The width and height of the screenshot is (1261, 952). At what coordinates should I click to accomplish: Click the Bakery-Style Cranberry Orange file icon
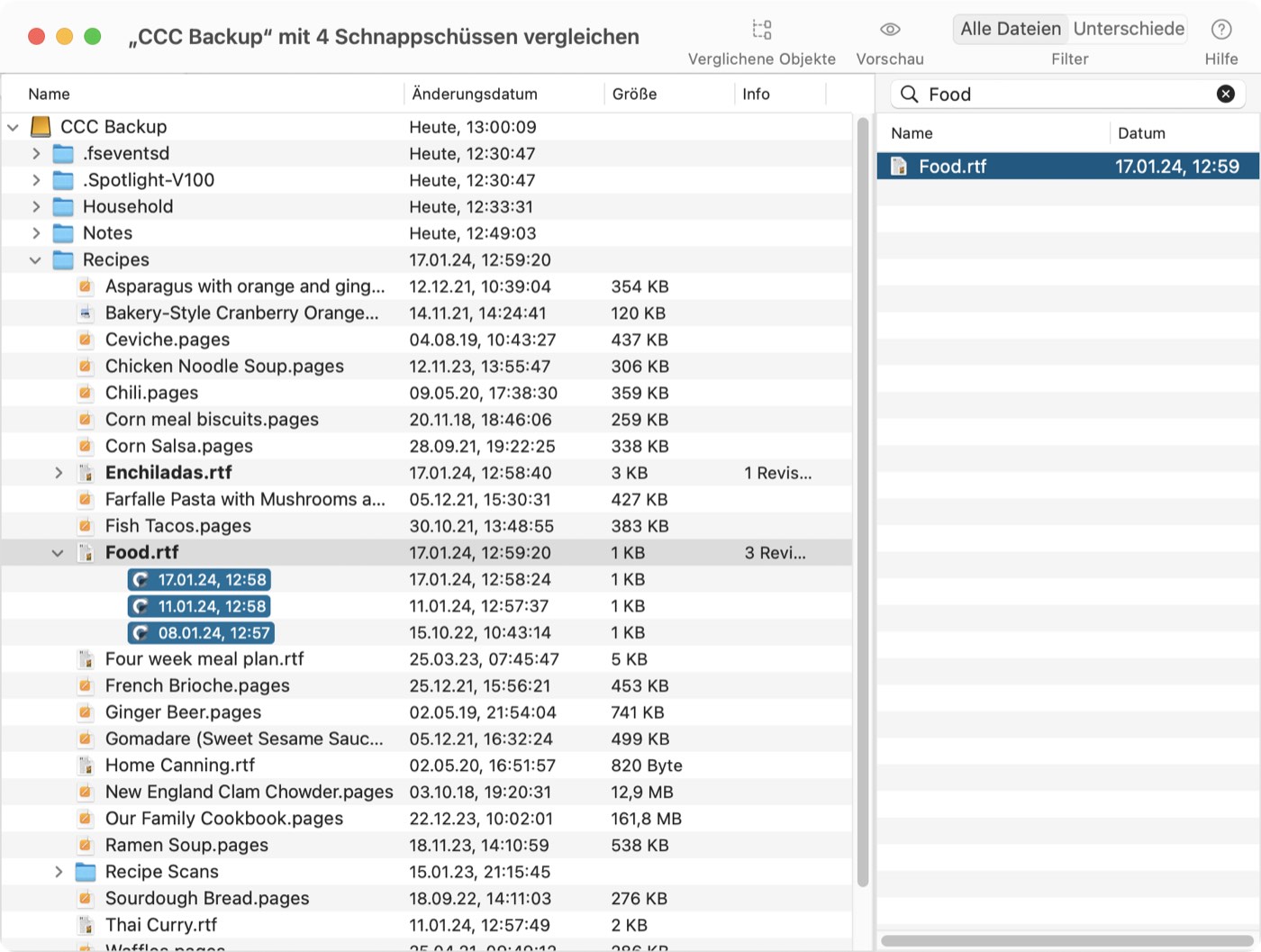tap(86, 313)
